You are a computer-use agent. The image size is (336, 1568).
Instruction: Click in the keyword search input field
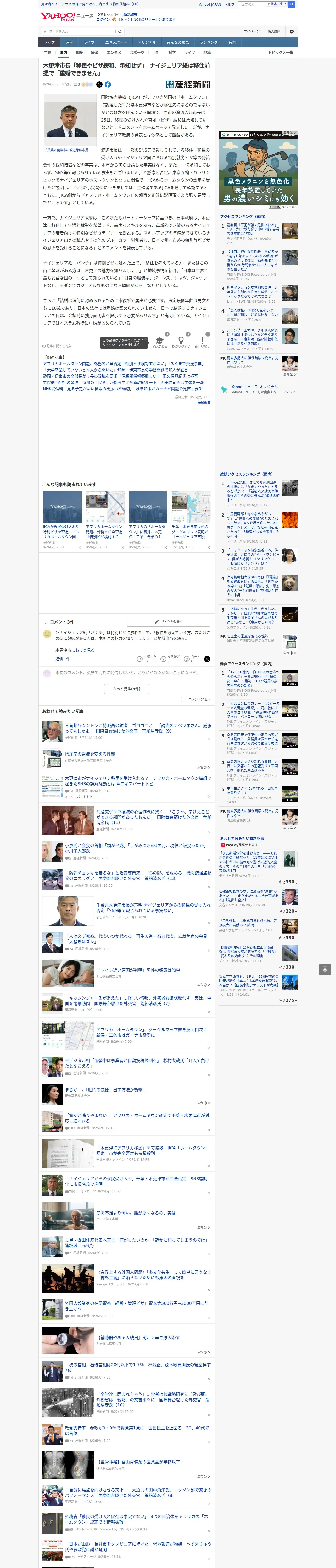79,32
